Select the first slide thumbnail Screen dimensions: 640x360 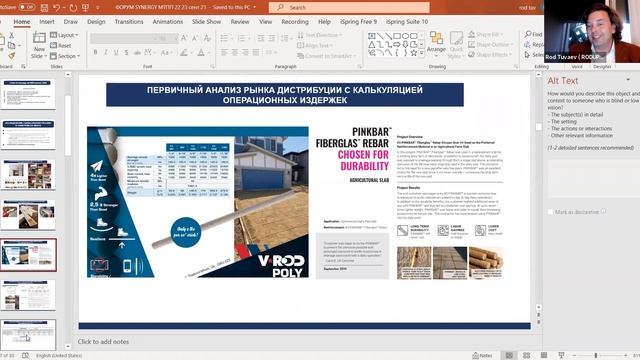(x=28, y=94)
